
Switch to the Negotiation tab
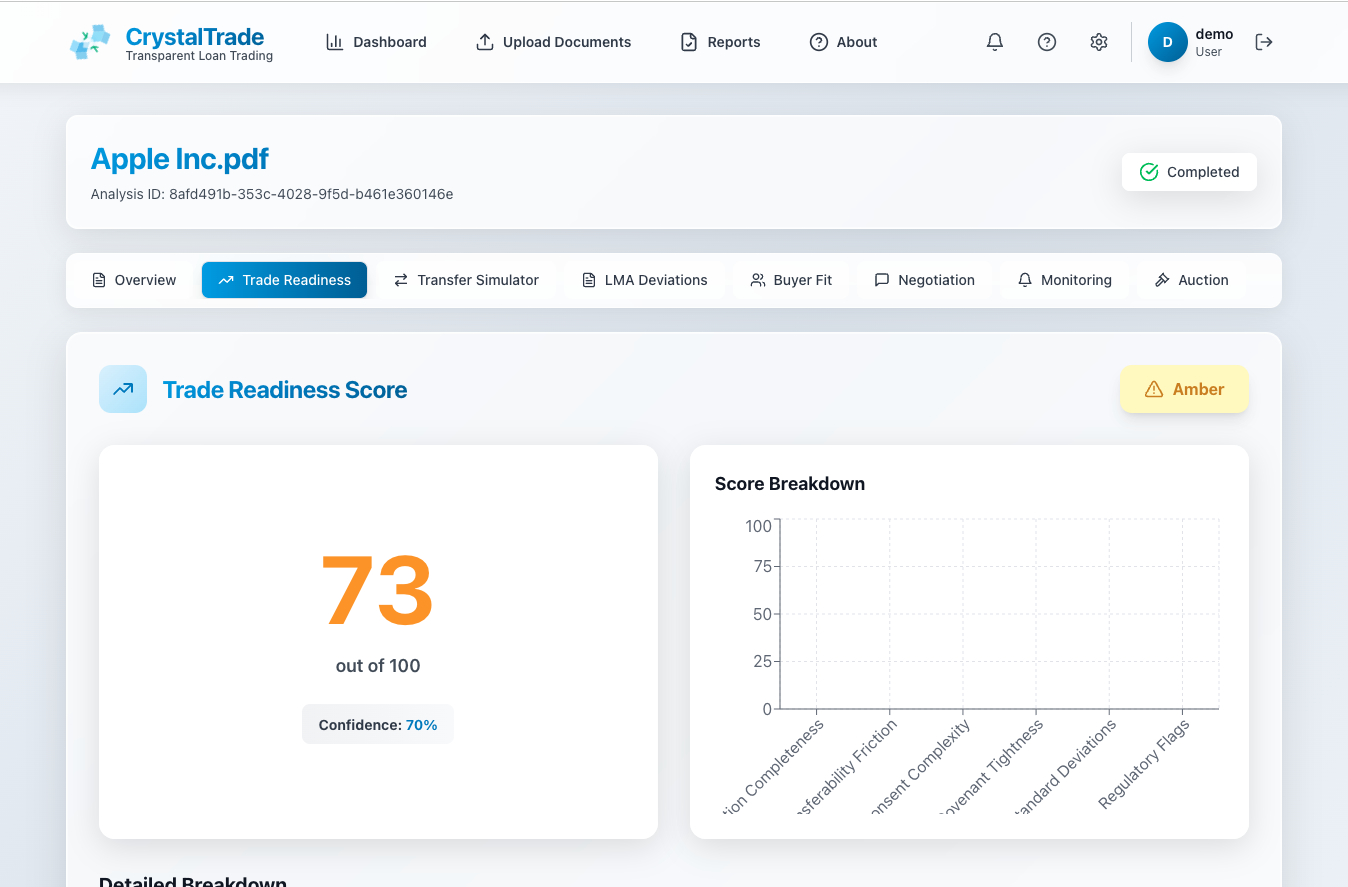click(924, 280)
